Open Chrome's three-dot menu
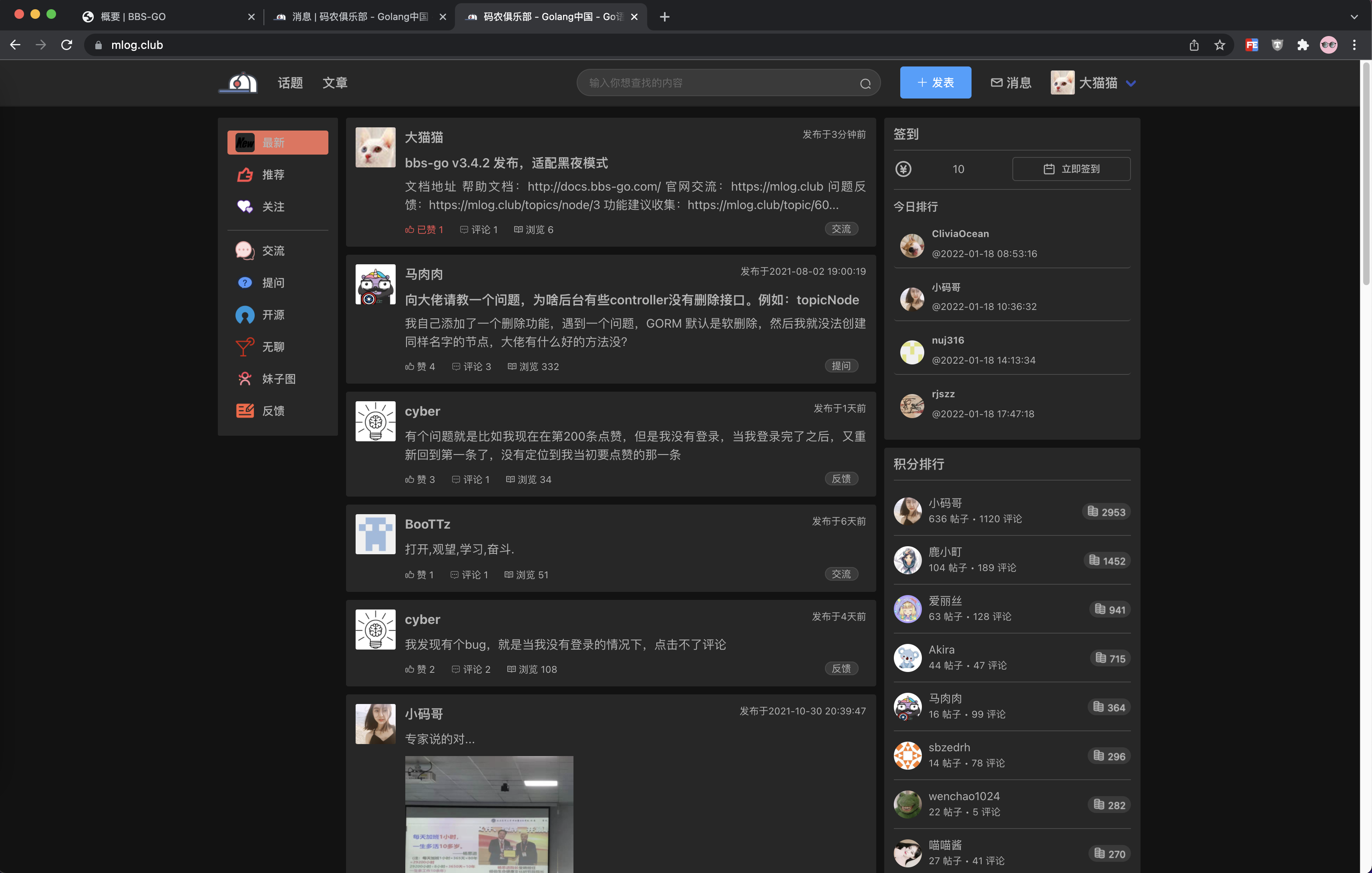Screen dimensions: 1372x873 (1354, 45)
